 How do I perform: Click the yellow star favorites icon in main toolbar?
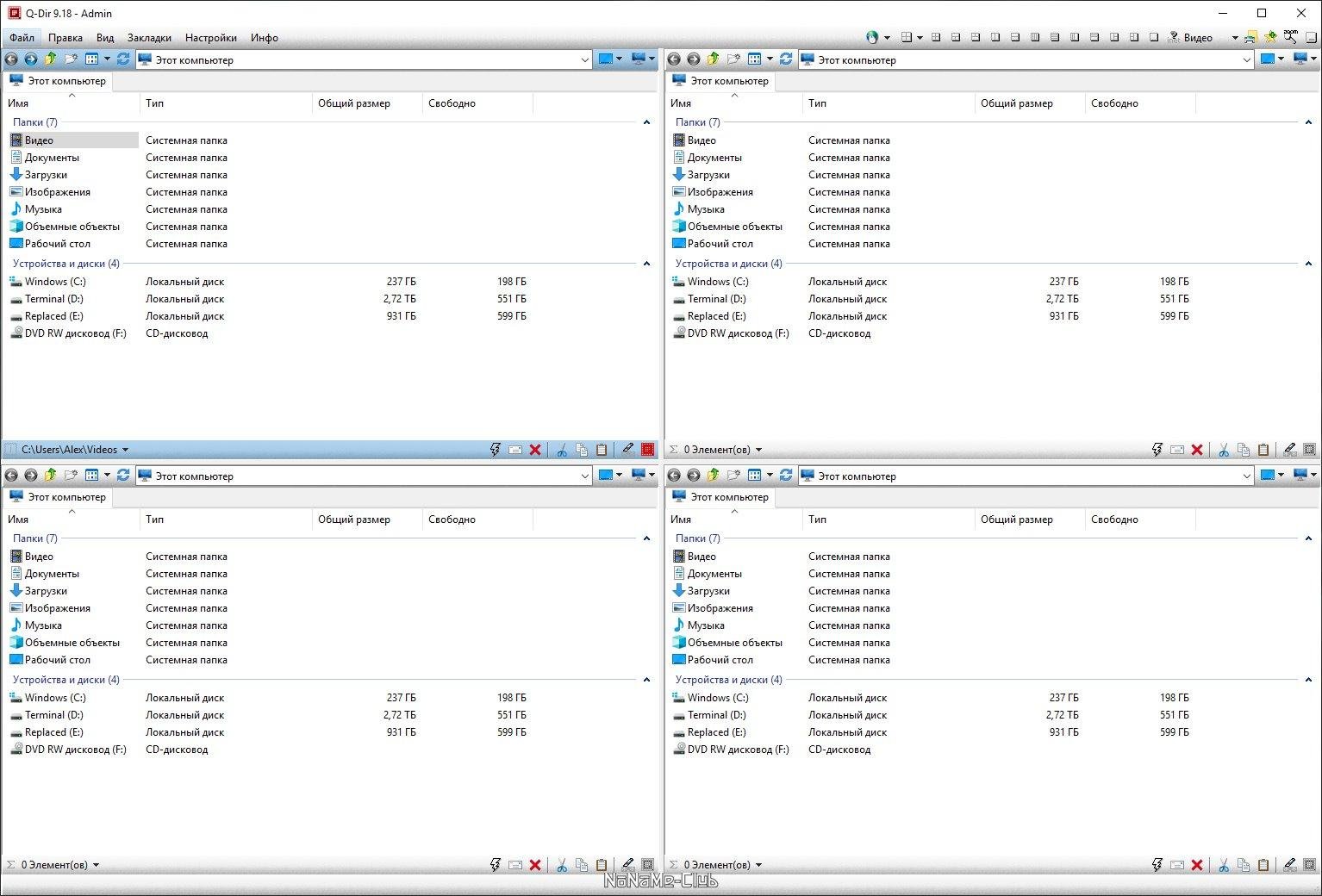[1270, 37]
